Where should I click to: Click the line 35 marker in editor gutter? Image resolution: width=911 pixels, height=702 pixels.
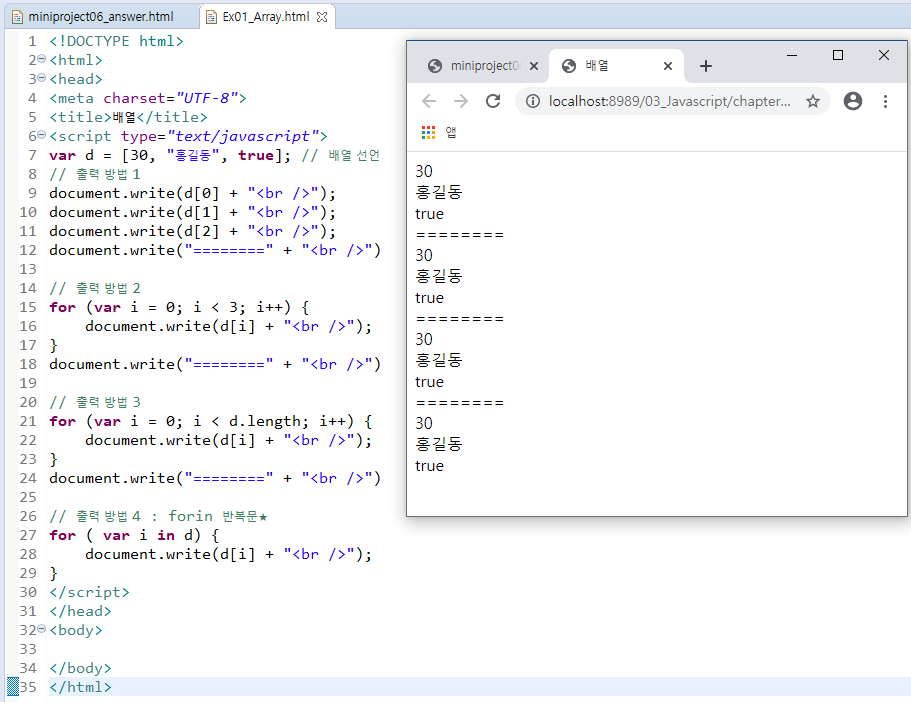[13, 686]
